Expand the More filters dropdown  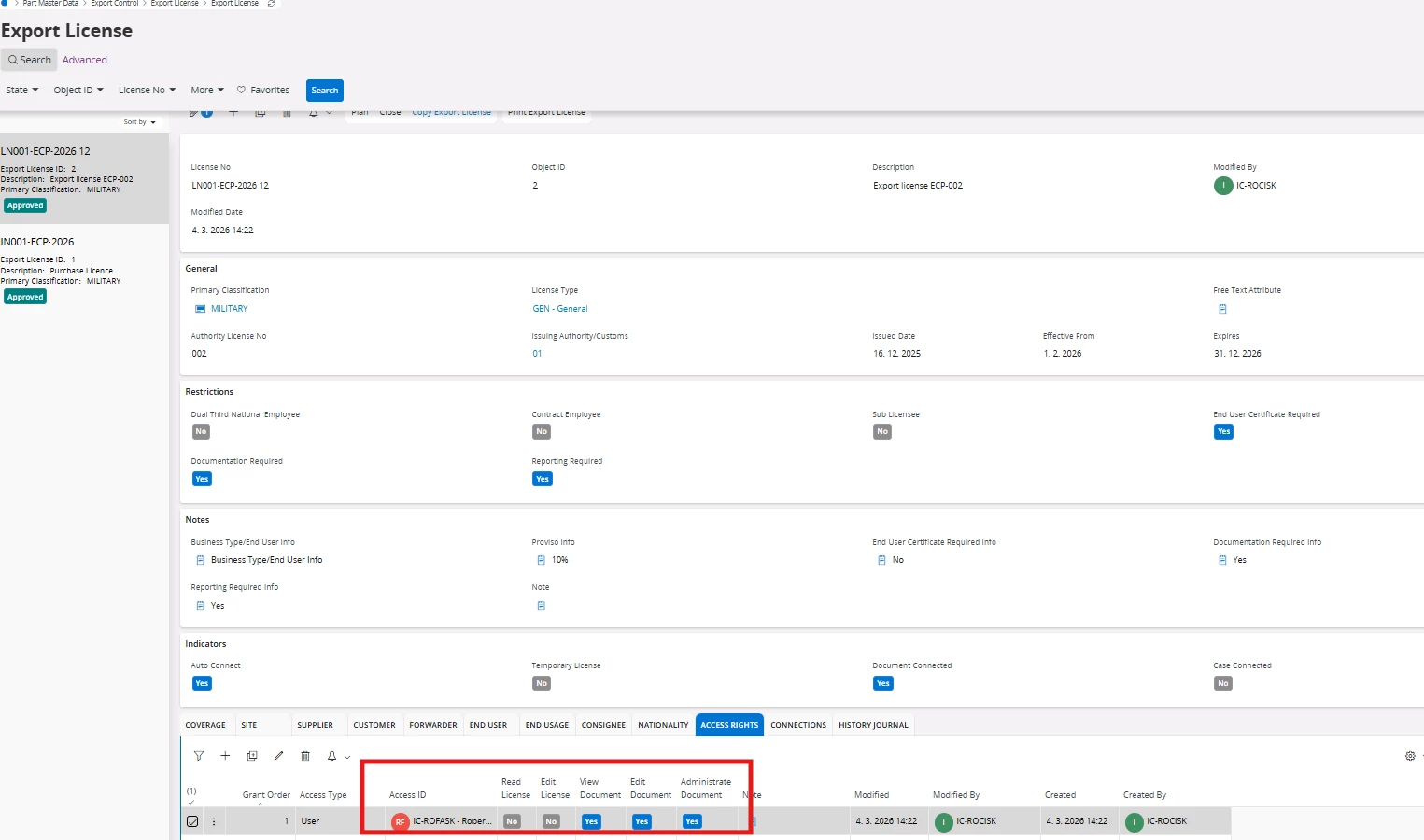(x=207, y=91)
